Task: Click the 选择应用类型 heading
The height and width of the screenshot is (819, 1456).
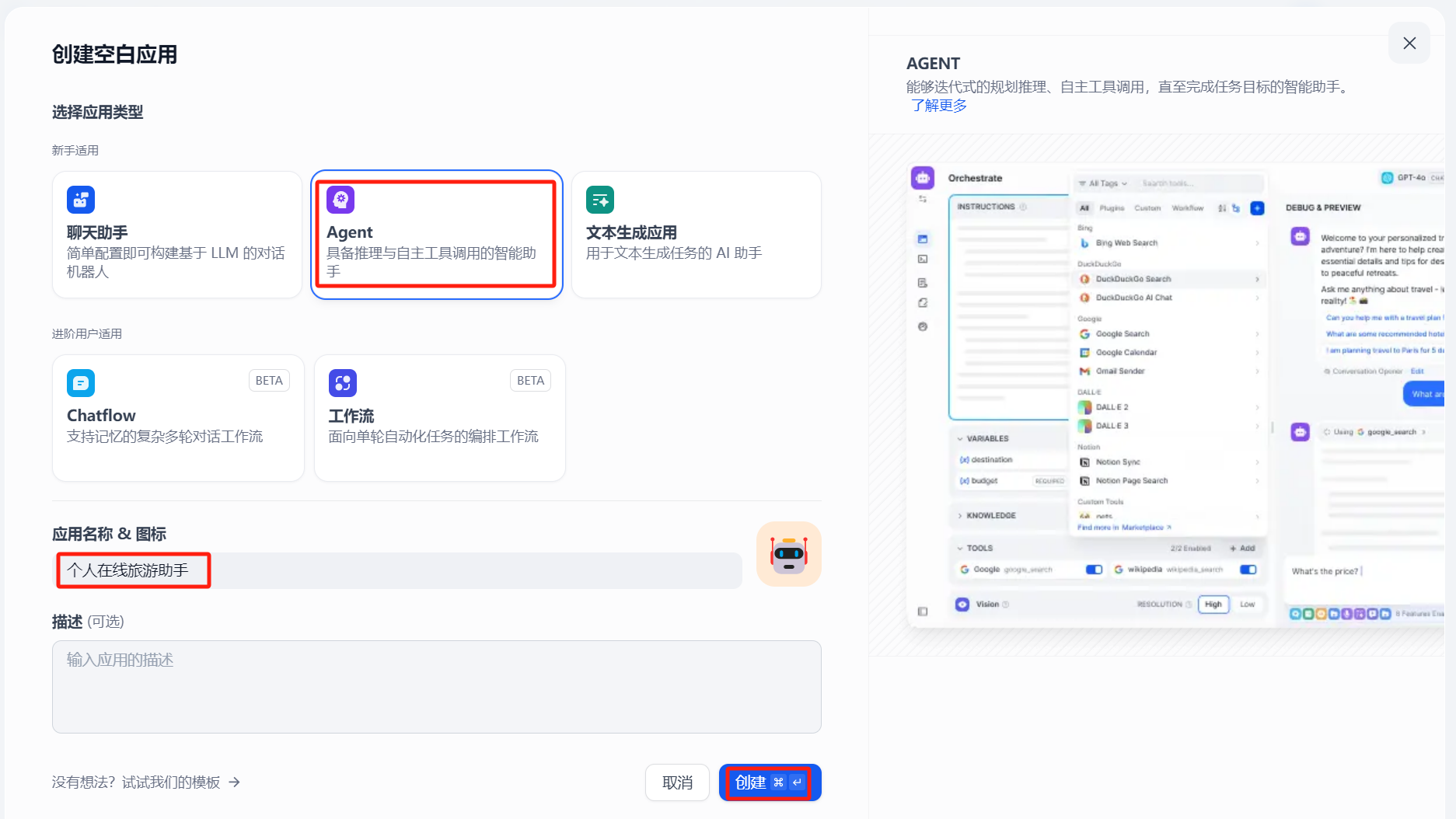Action: point(97,112)
